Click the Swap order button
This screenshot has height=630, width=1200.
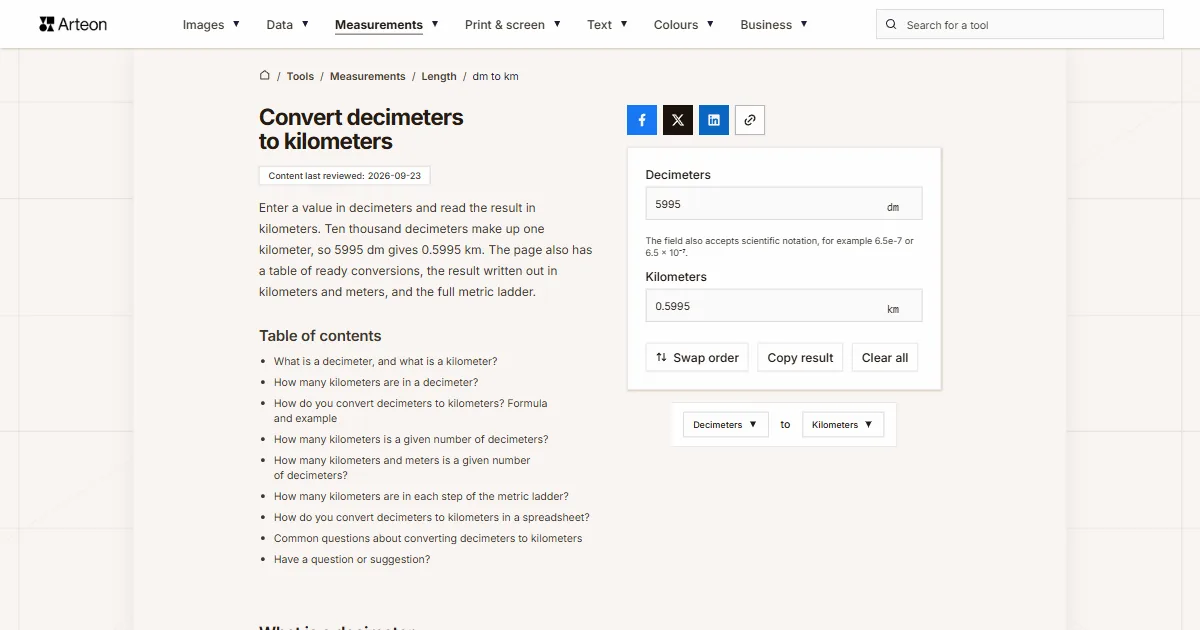tap(697, 358)
